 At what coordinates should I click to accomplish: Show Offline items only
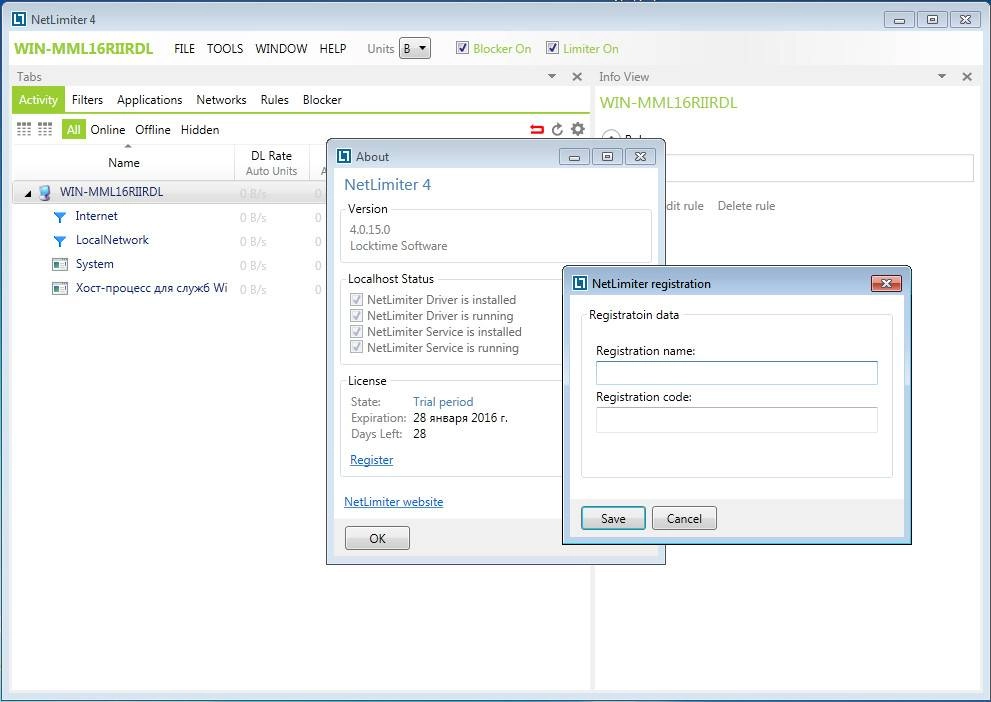coord(153,130)
